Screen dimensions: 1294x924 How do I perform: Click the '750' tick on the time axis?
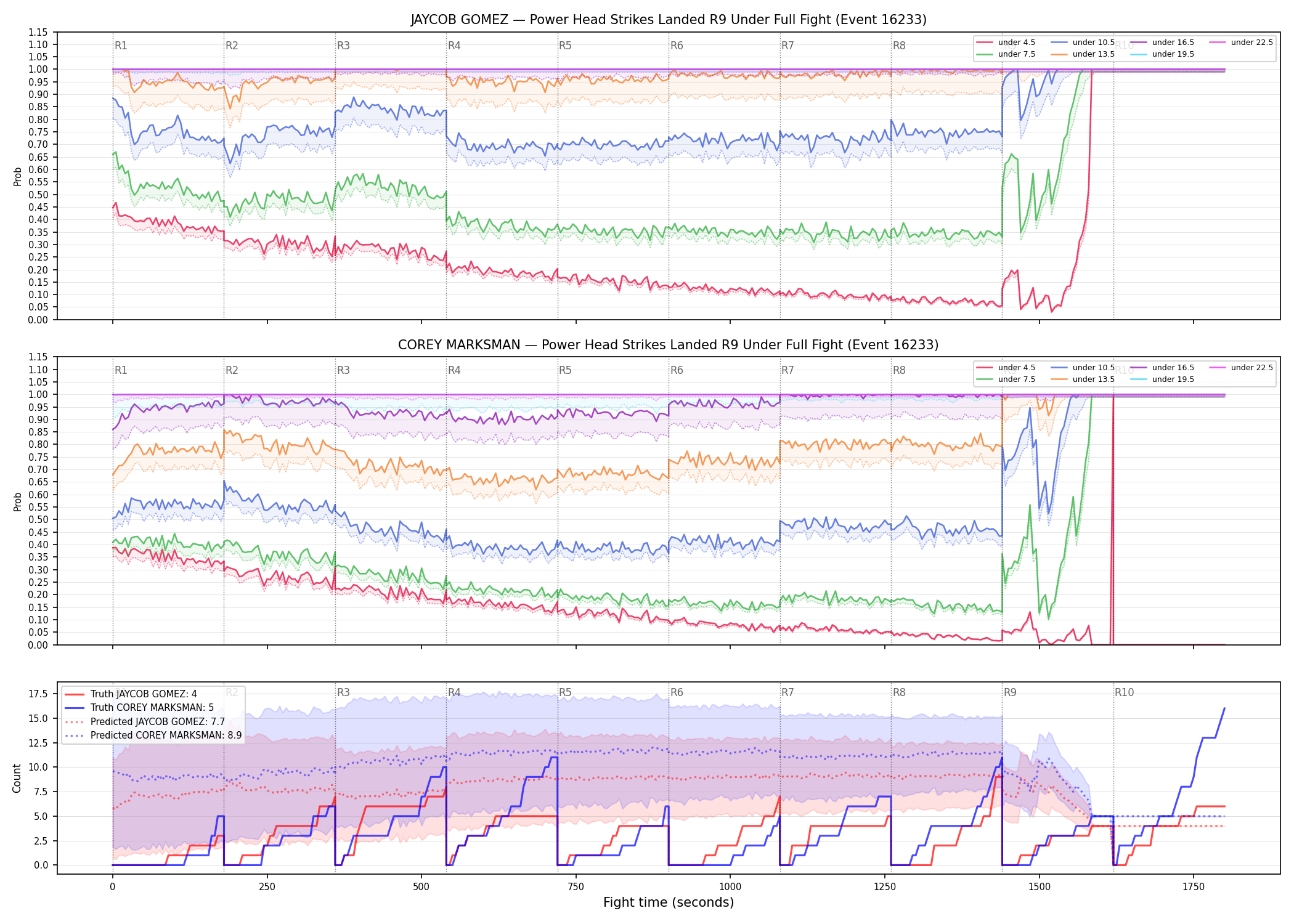click(576, 887)
